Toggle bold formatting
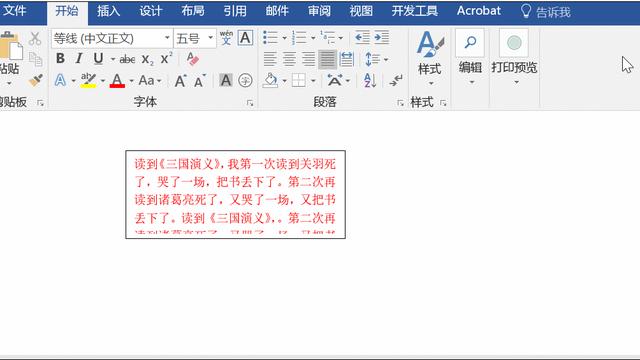The image size is (640, 360). click(60, 59)
